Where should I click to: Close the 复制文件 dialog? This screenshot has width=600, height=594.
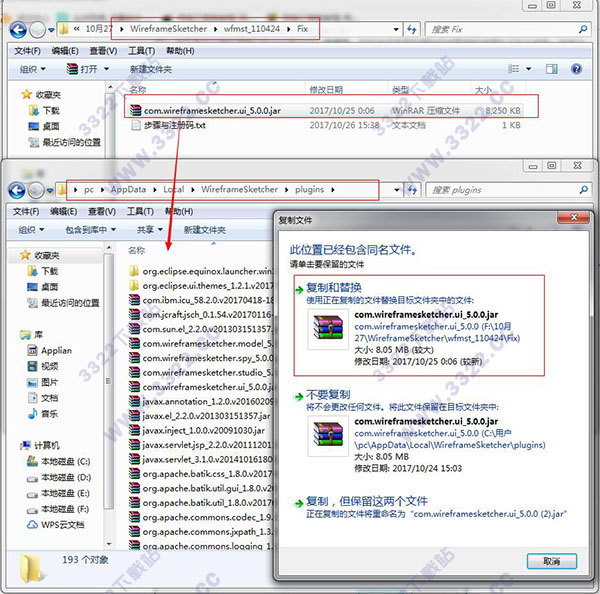[x=573, y=217]
